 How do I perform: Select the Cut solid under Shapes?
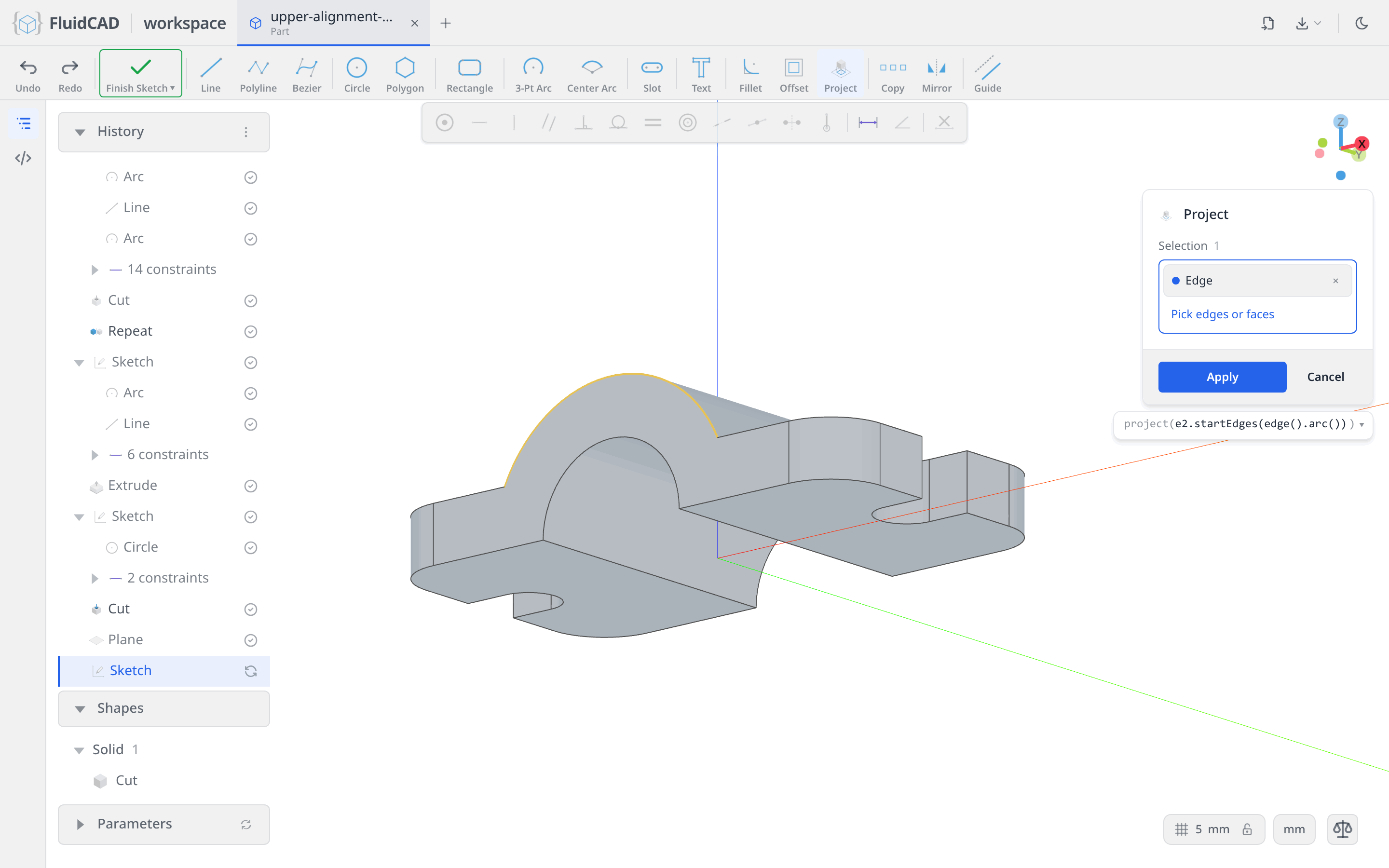(126, 781)
